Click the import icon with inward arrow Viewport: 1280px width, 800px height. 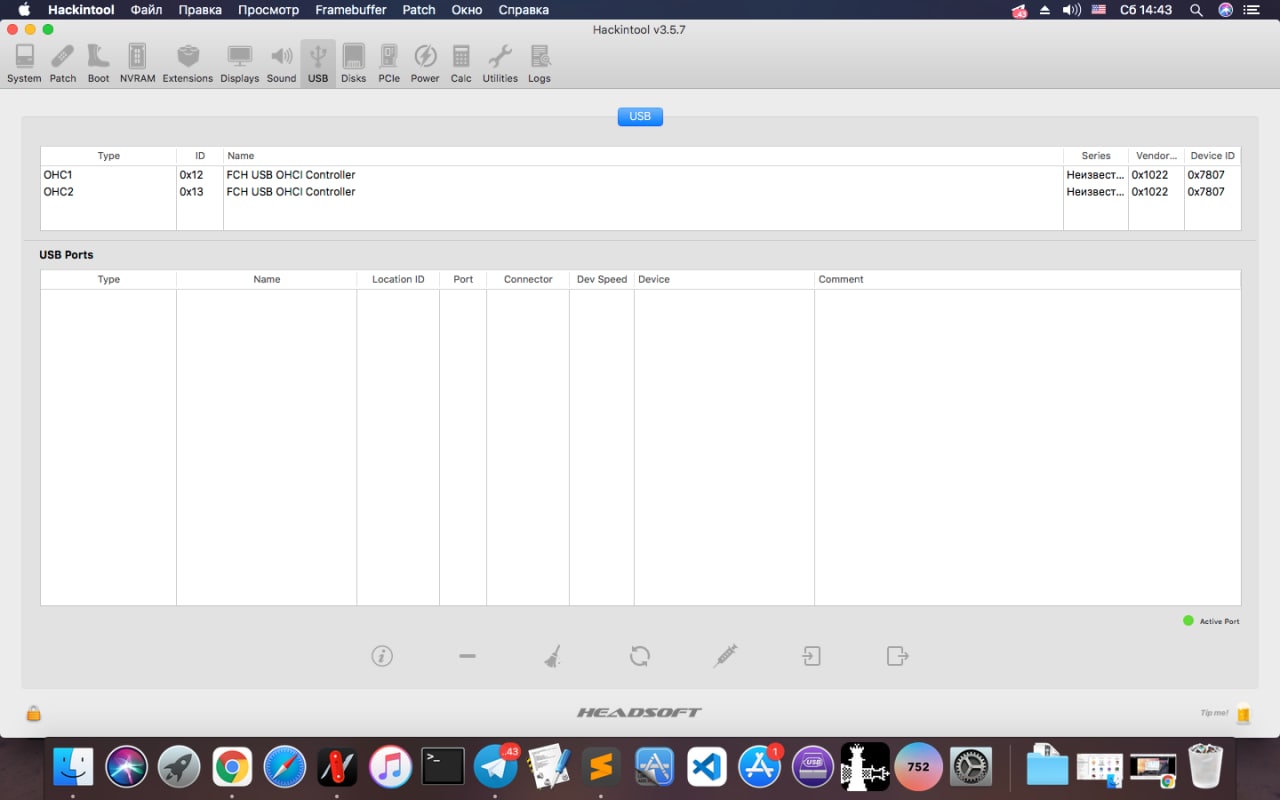click(811, 656)
